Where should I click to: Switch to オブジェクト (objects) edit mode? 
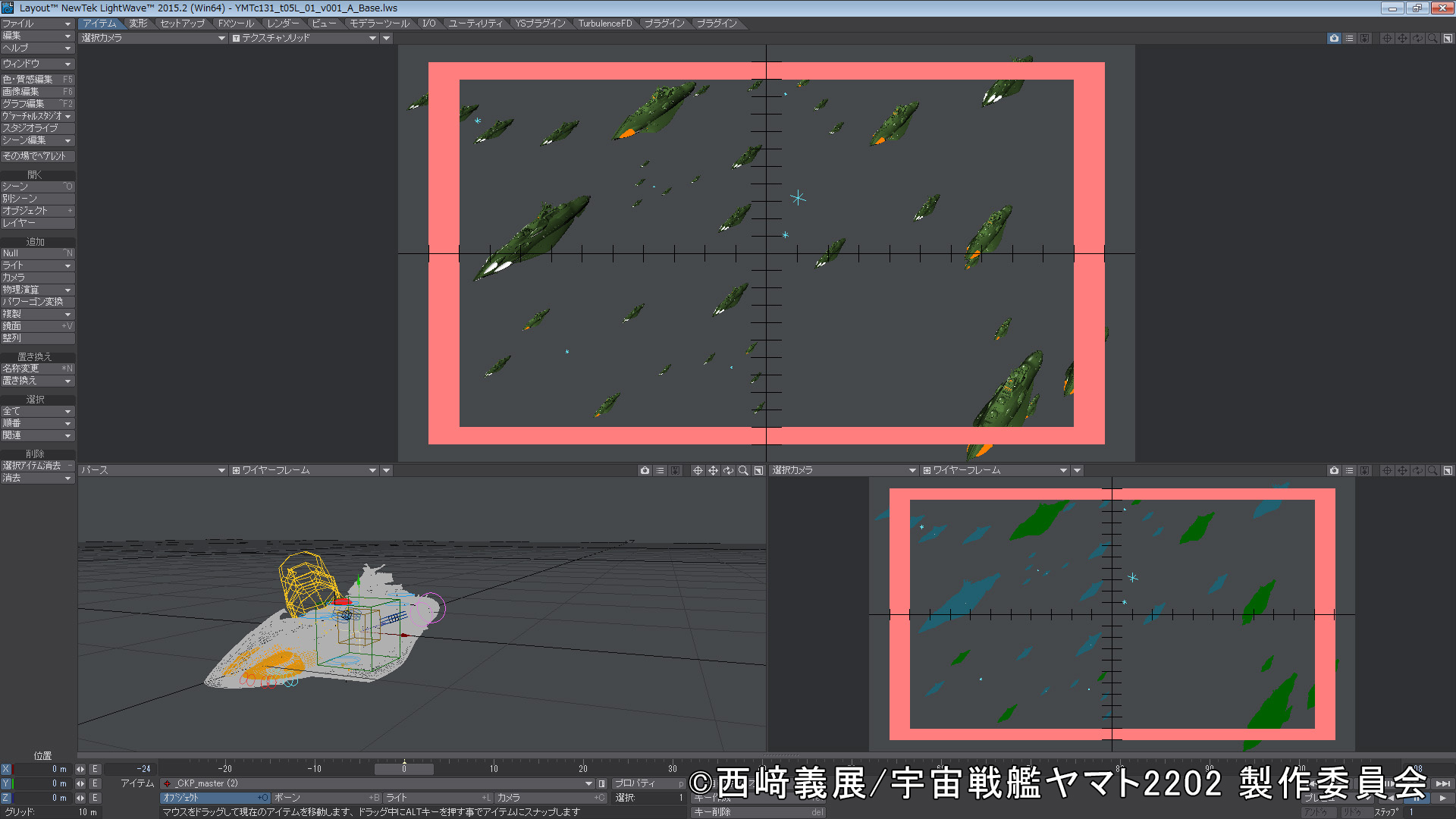(x=215, y=798)
